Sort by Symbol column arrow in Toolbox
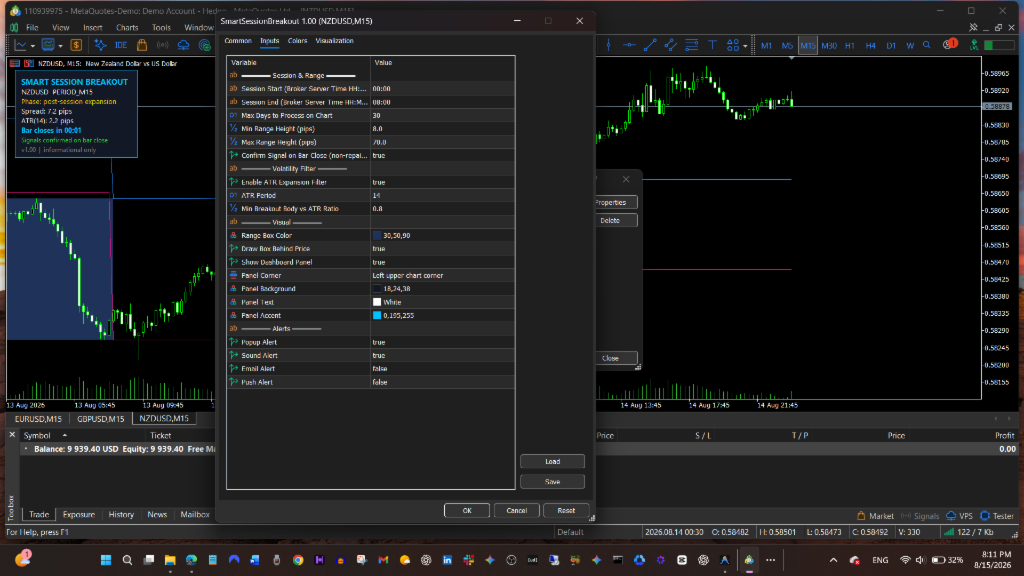Screen dimensions: 1024x576 (65, 435)
